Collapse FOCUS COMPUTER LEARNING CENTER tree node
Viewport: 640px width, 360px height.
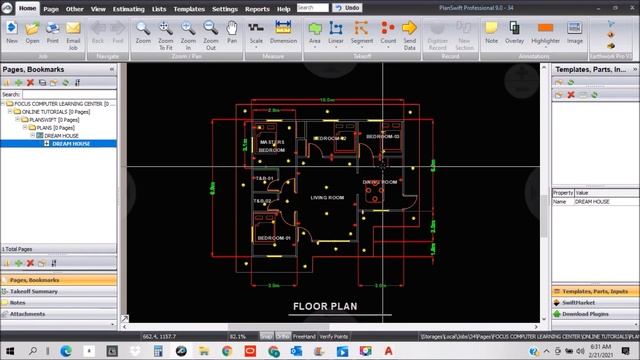pyautogui.click(x=3, y=104)
